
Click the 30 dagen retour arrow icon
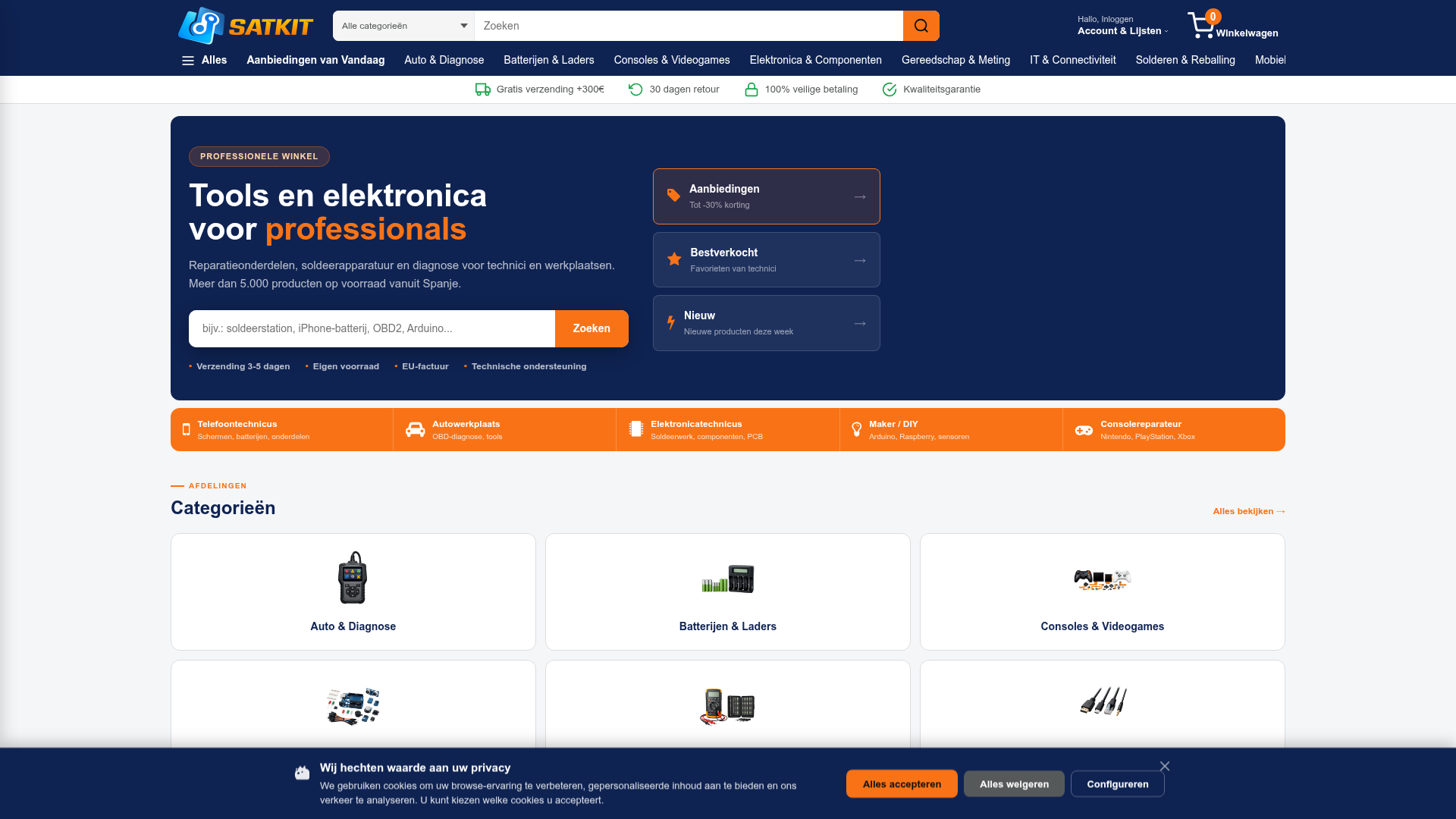[635, 89]
